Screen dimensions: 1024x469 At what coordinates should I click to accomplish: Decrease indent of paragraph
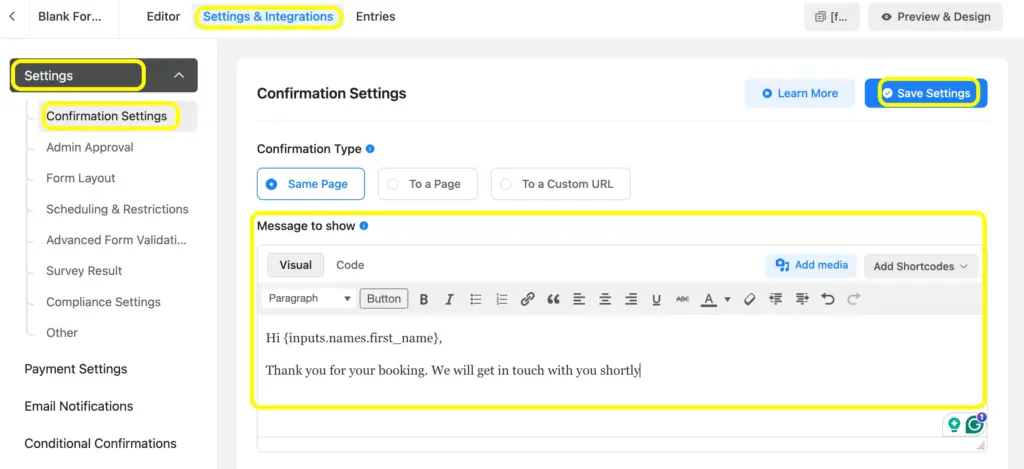pyautogui.click(x=776, y=299)
